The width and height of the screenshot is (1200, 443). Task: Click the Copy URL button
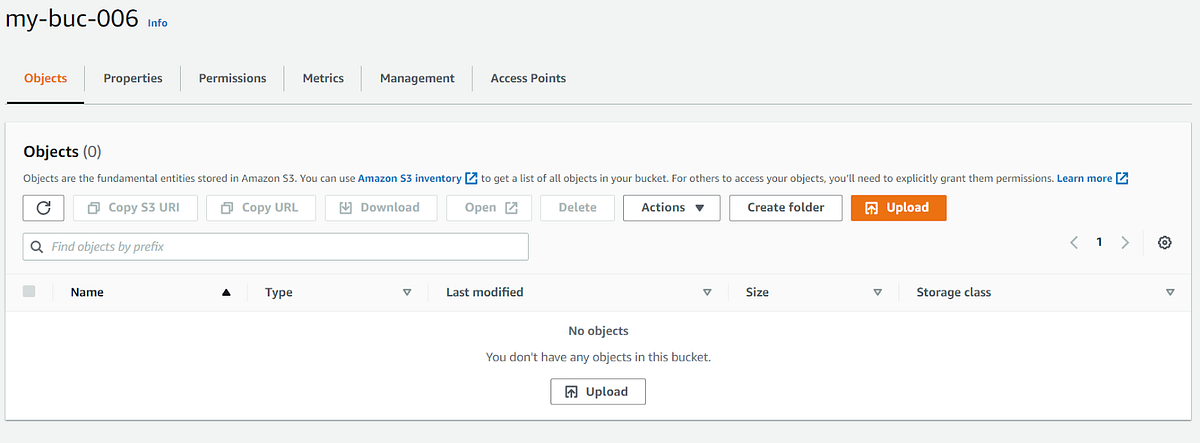[261, 208]
